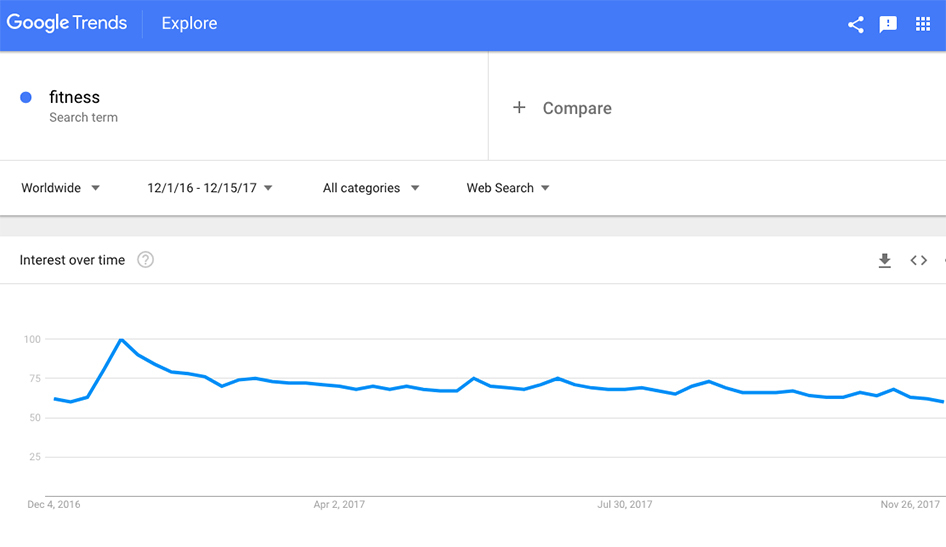946x547 pixels.
Task: Open the Web Search type dropdown
Action: (x=508, y=188)
